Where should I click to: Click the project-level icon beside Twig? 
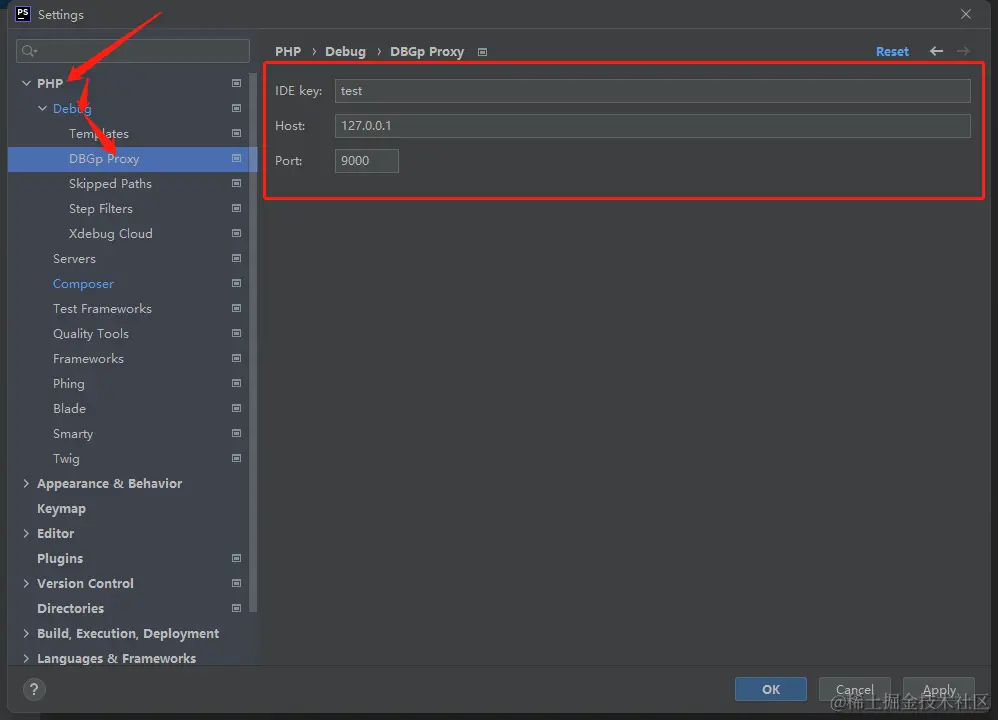(x=236, y=458)
